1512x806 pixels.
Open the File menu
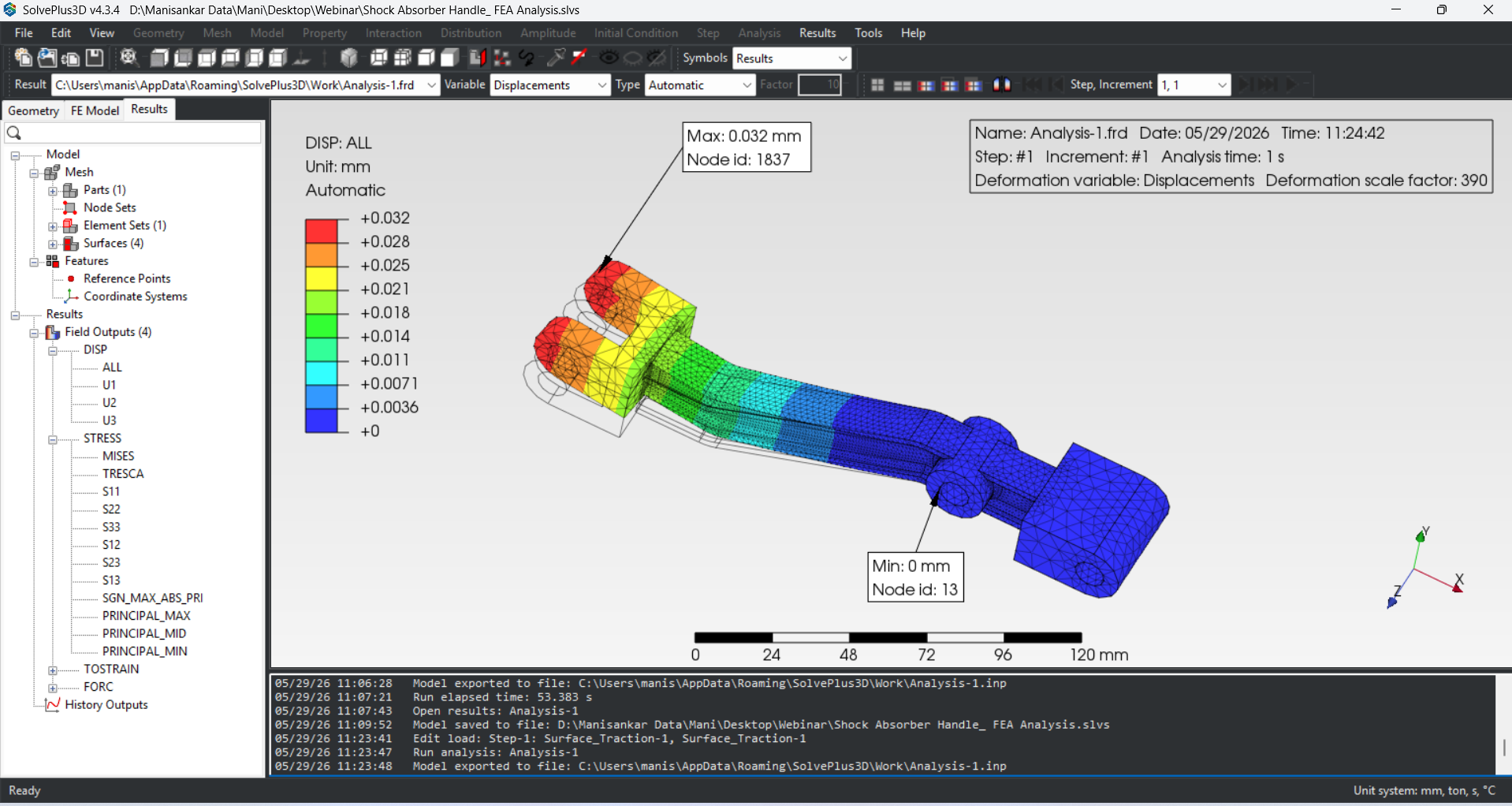(x=24, y=33)
